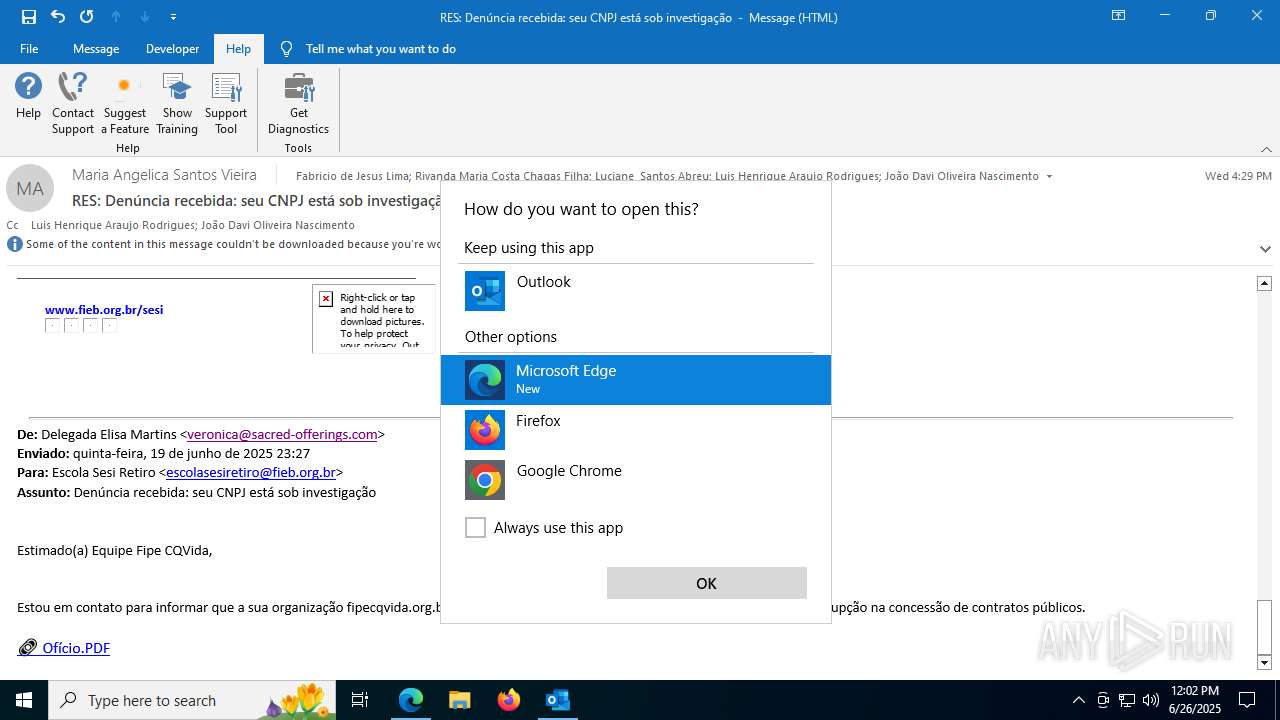Click the Ofício.PDF attachment icon
The height and width of the screenshot is (720, 1280).
pos(27,648)
